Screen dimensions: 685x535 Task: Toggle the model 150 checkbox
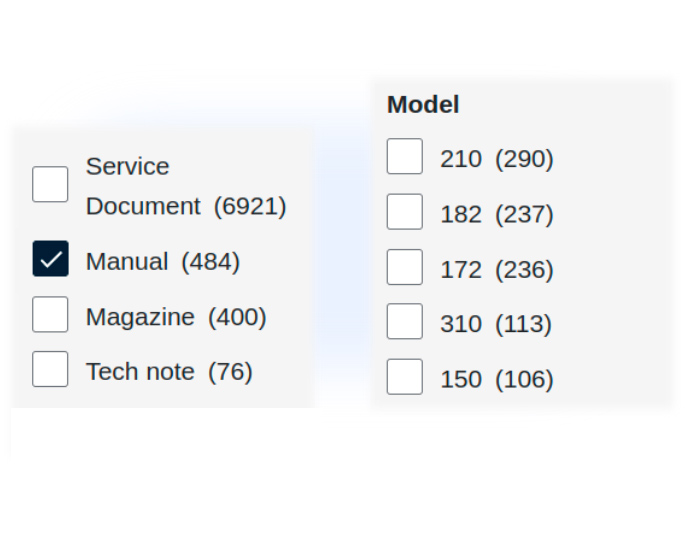405,377
